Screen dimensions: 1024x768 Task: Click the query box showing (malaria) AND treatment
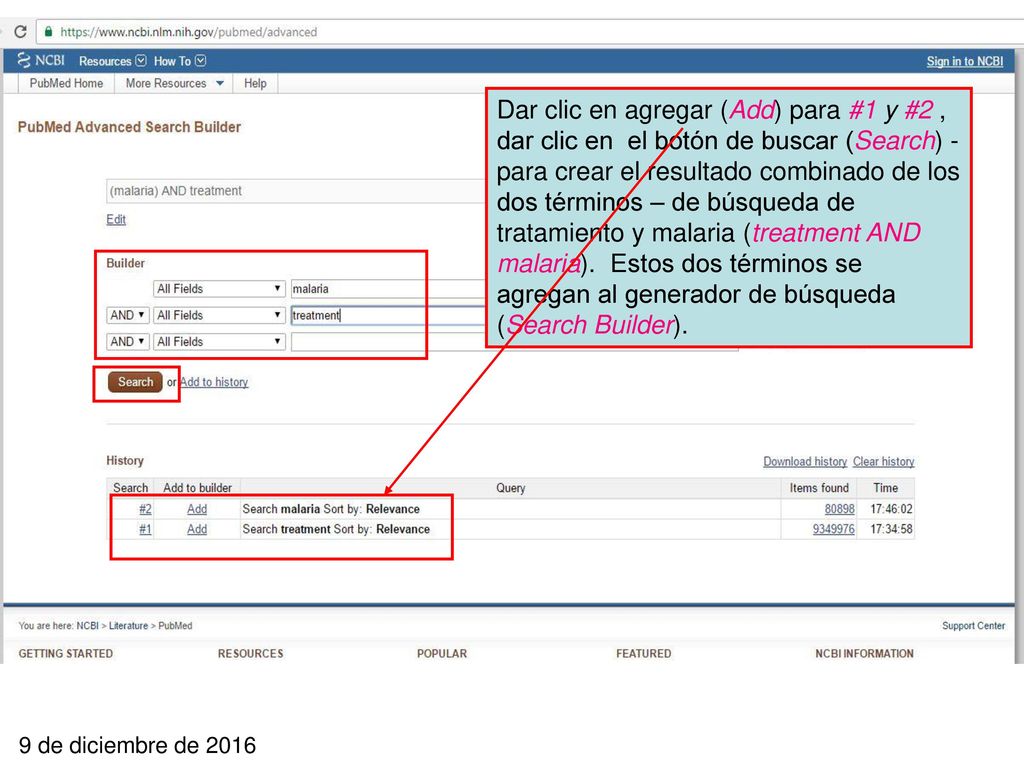[296, 191]
